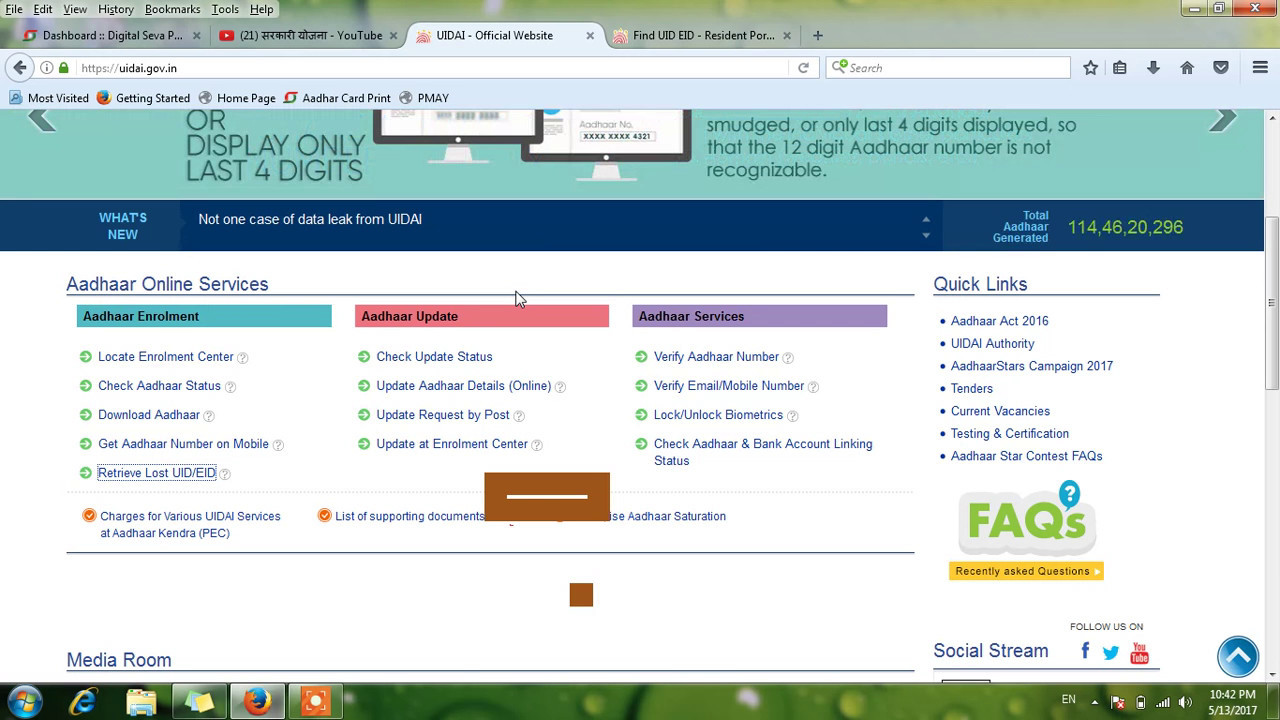
Task: Open the Tenders quick link
Action: [x=972, y=389]
